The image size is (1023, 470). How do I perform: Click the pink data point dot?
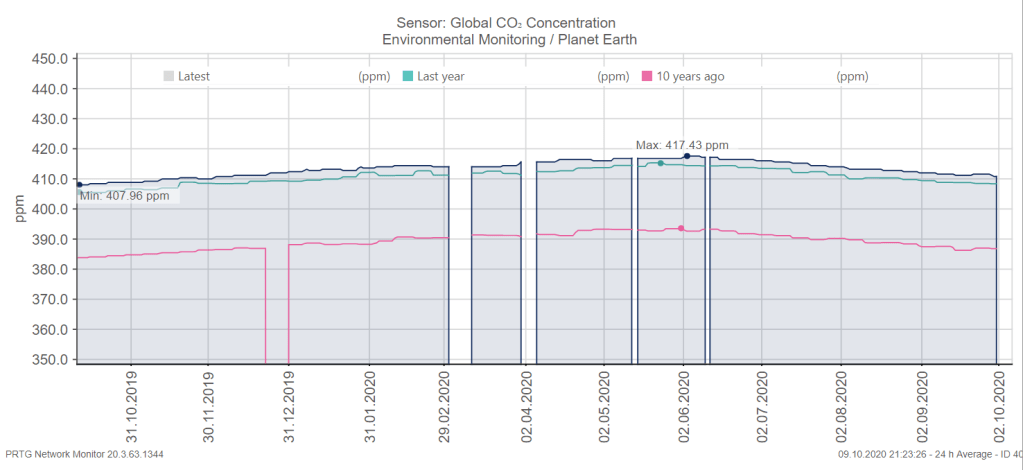(681, 228)
